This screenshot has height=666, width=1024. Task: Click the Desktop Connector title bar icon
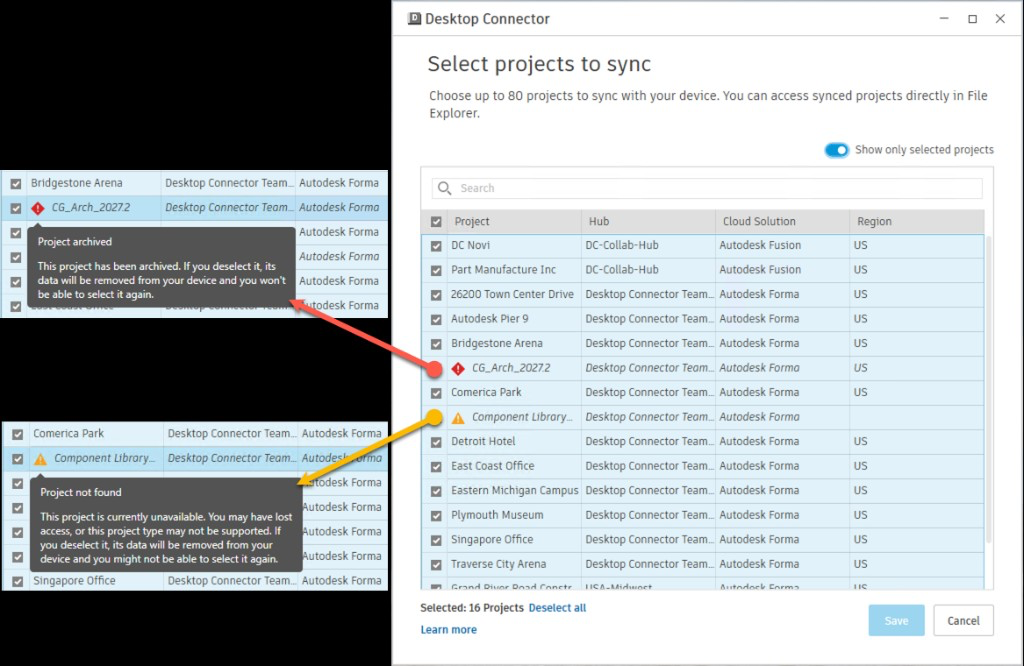click(414, 19)
